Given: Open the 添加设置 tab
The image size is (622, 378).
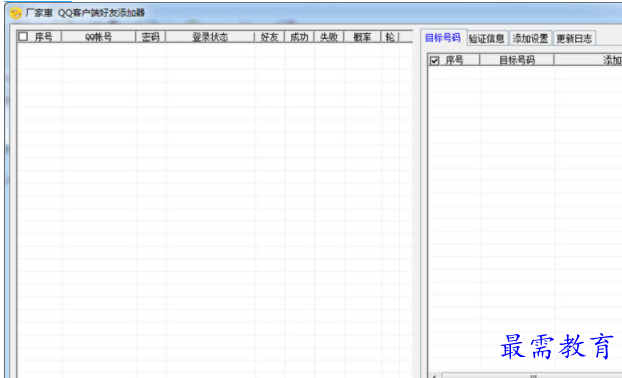Looking at the screenshot, I should coord(530,38).
